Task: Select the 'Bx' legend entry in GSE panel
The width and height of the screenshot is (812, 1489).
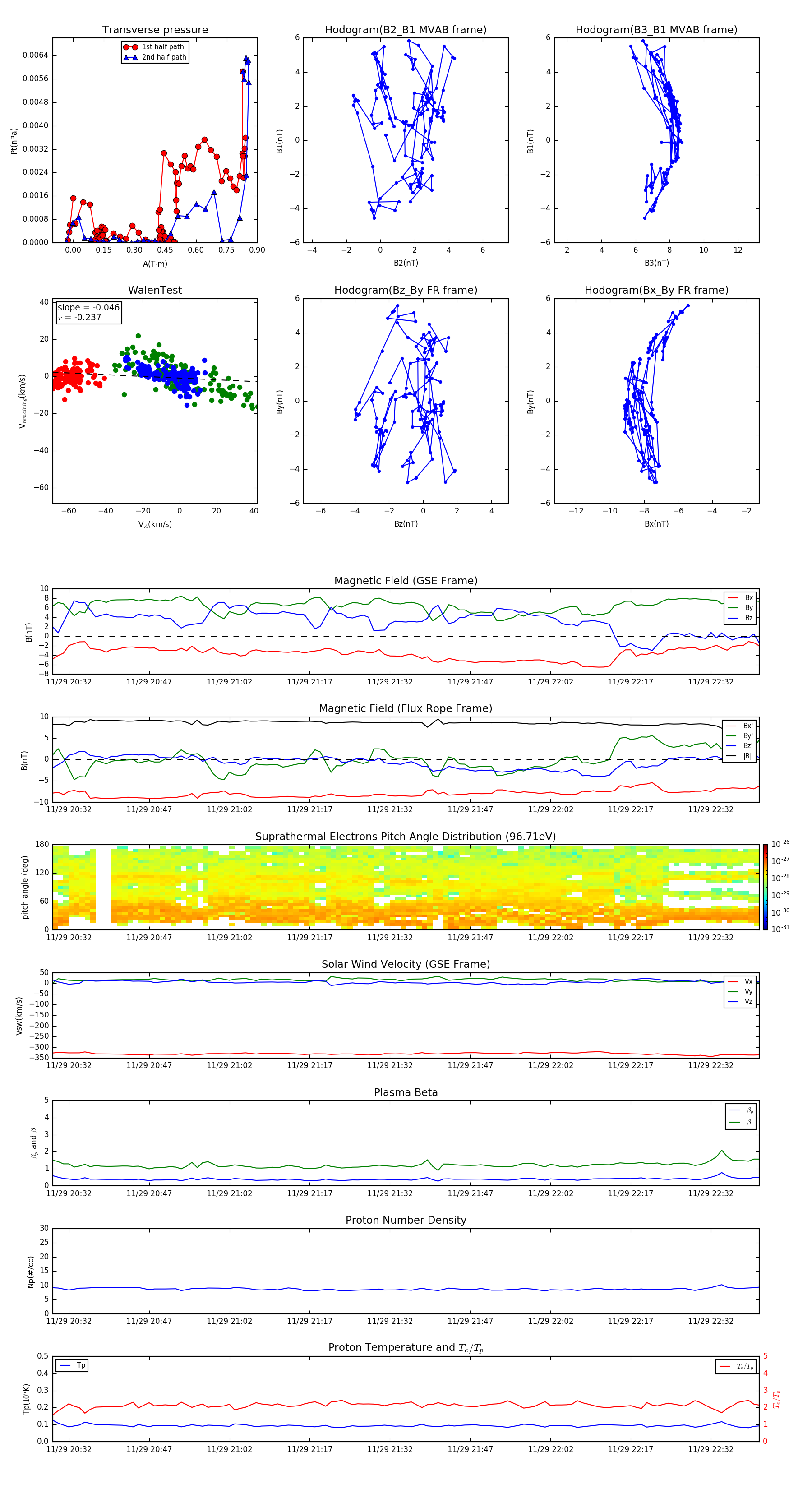Action: point(740,598)
